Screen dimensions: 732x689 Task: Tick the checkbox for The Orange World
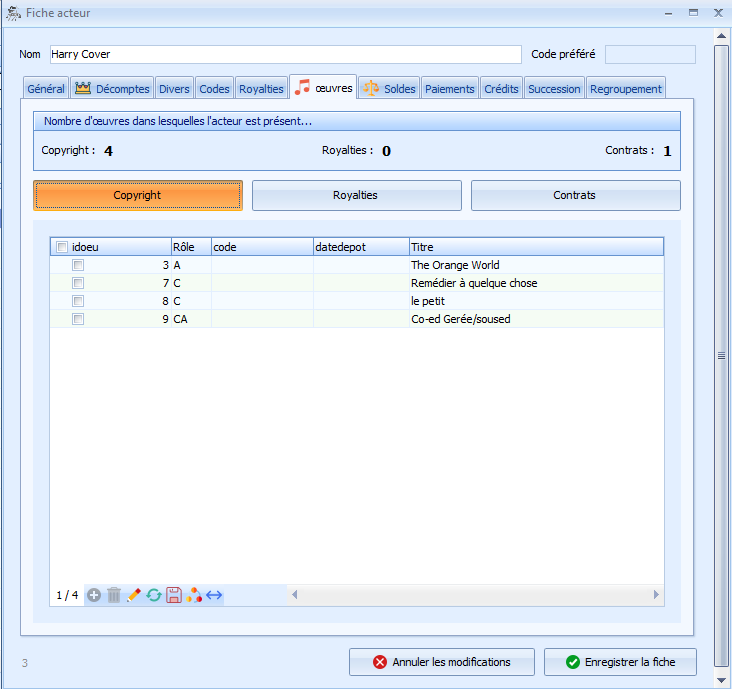click(78, 266)
